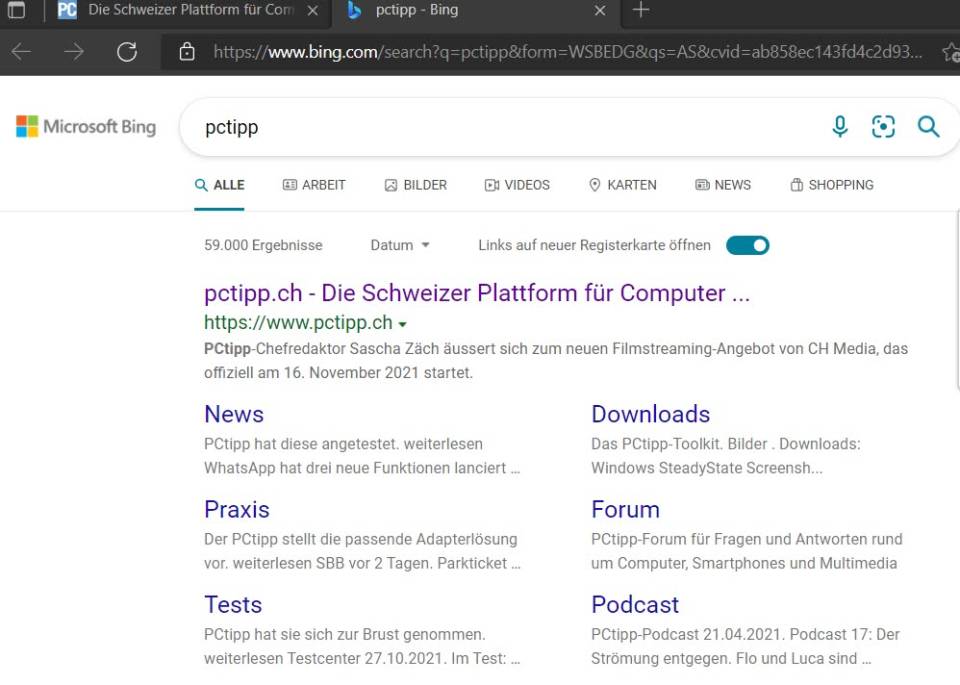Open the News sitelink
The height and width of the screenshot is (685, 960).
point(234,414)
